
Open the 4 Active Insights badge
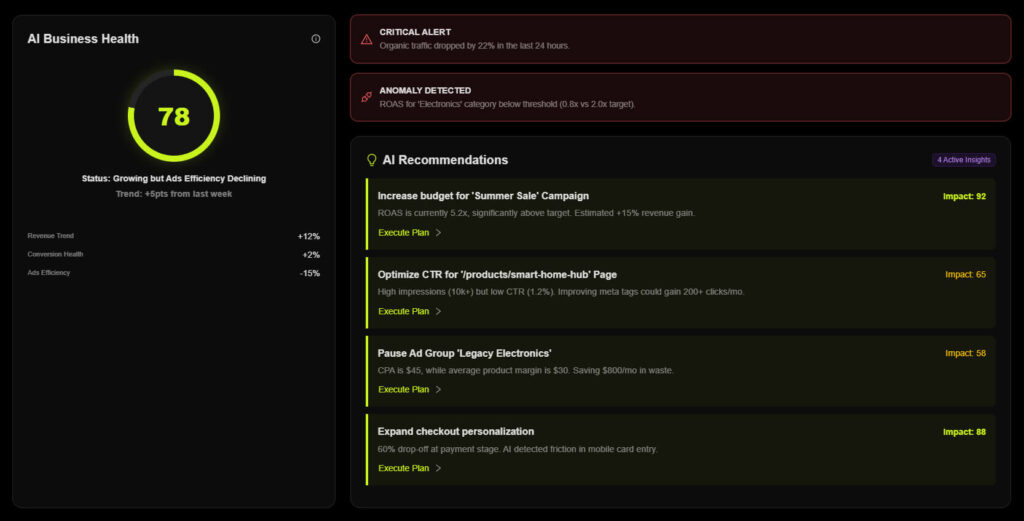(x=964, y=160)
